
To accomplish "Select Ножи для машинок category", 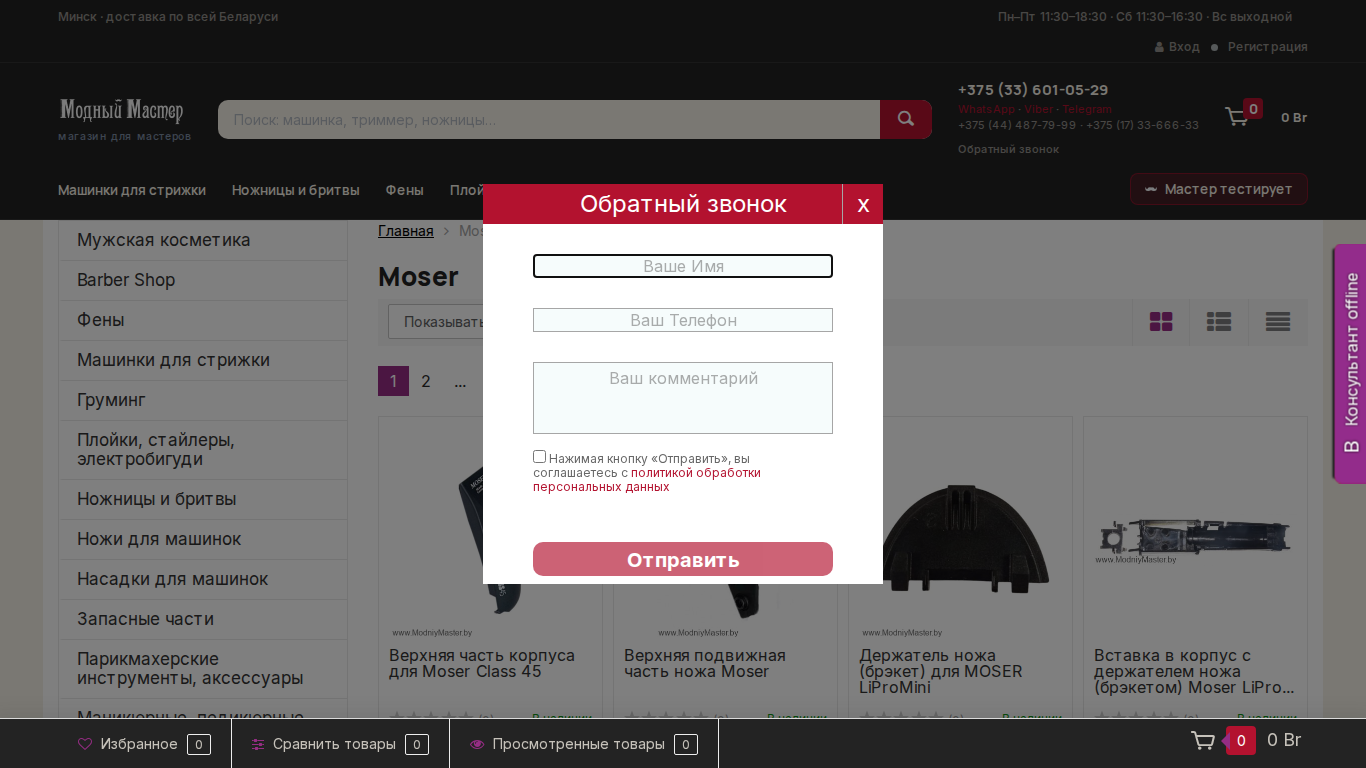I will 203,539.
